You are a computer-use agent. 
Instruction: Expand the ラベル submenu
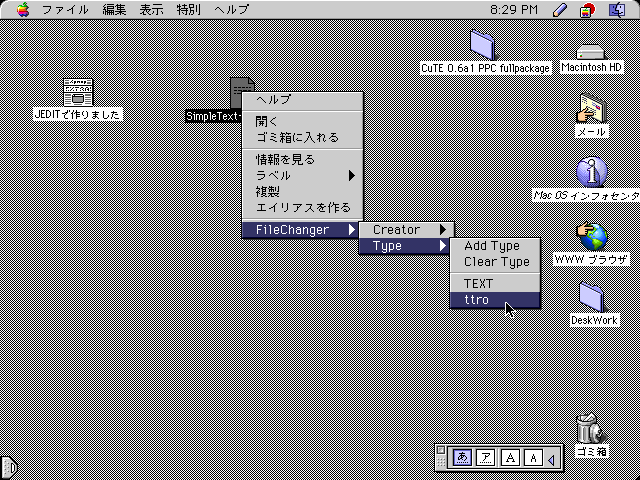pos(302,176)
